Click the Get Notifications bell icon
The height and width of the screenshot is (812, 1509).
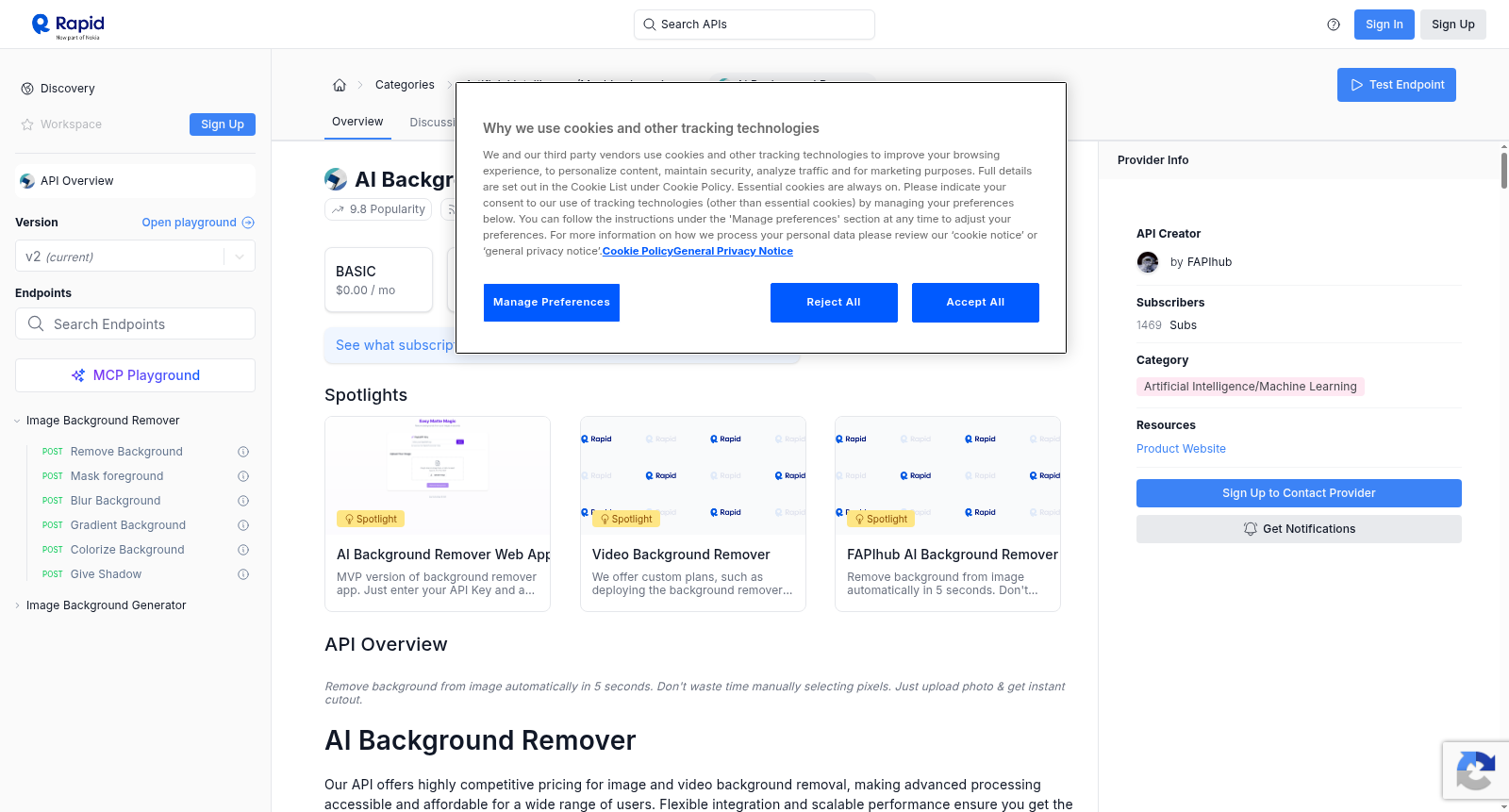pos(1251,529)
